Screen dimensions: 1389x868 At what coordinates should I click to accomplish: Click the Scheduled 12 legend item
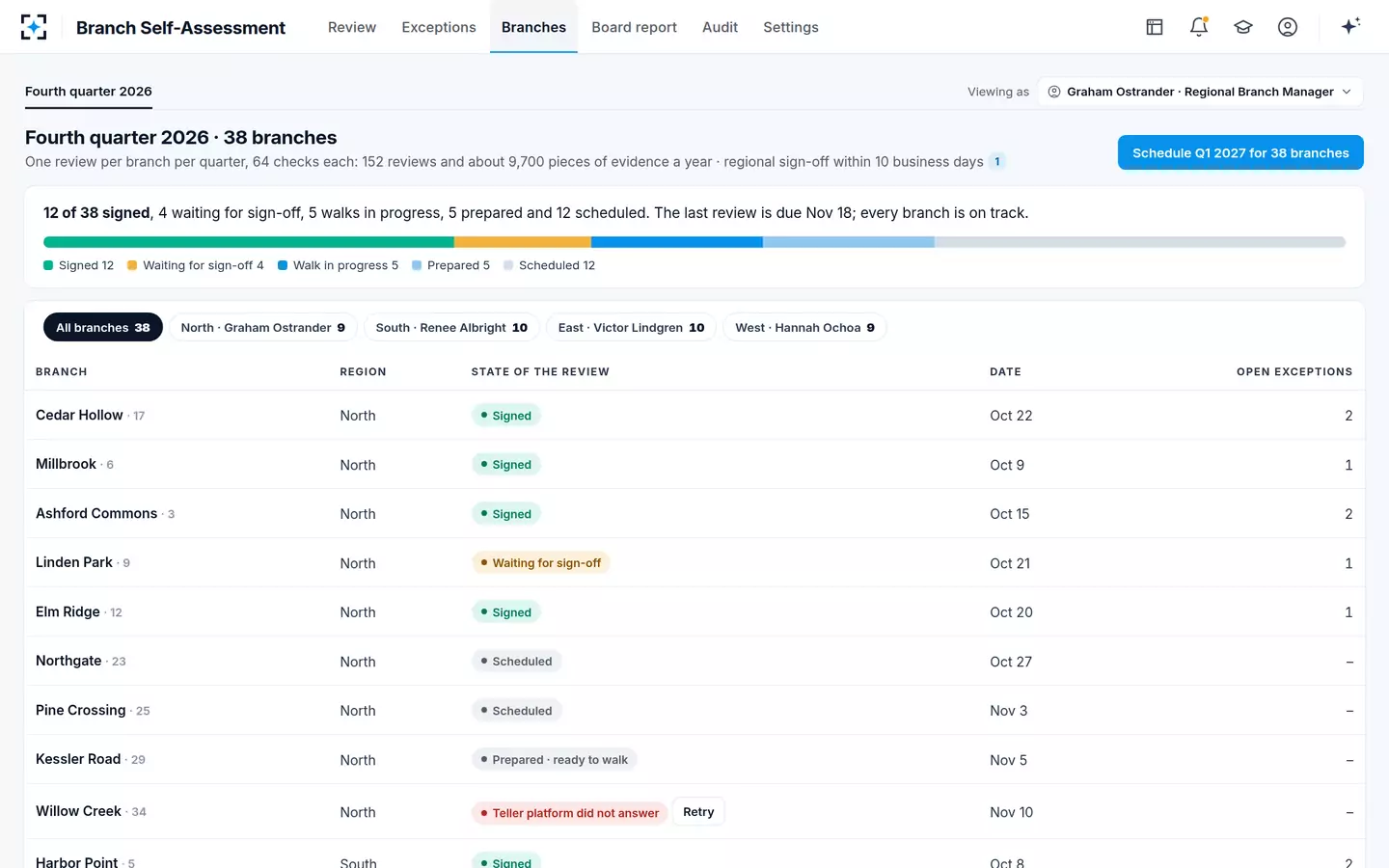[550, 265]
